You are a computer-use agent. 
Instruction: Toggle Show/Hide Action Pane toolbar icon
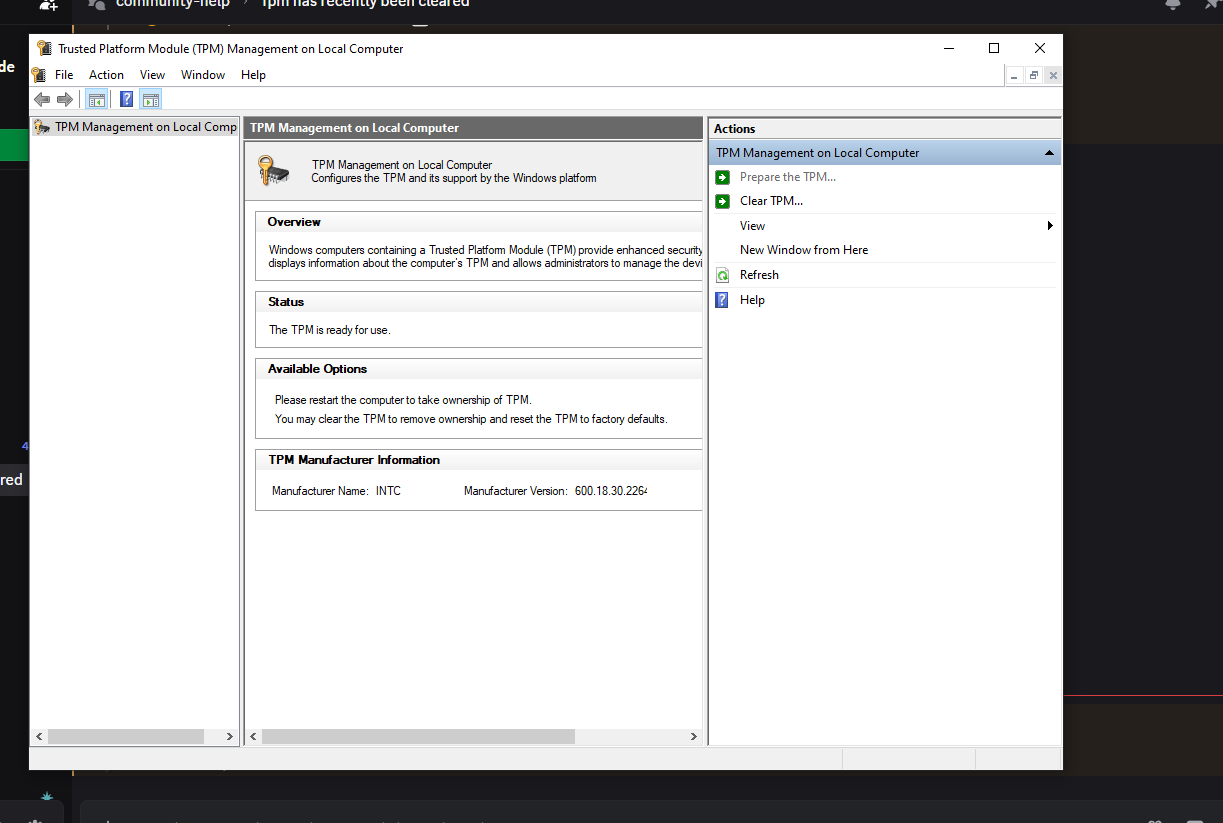(151, 99)
